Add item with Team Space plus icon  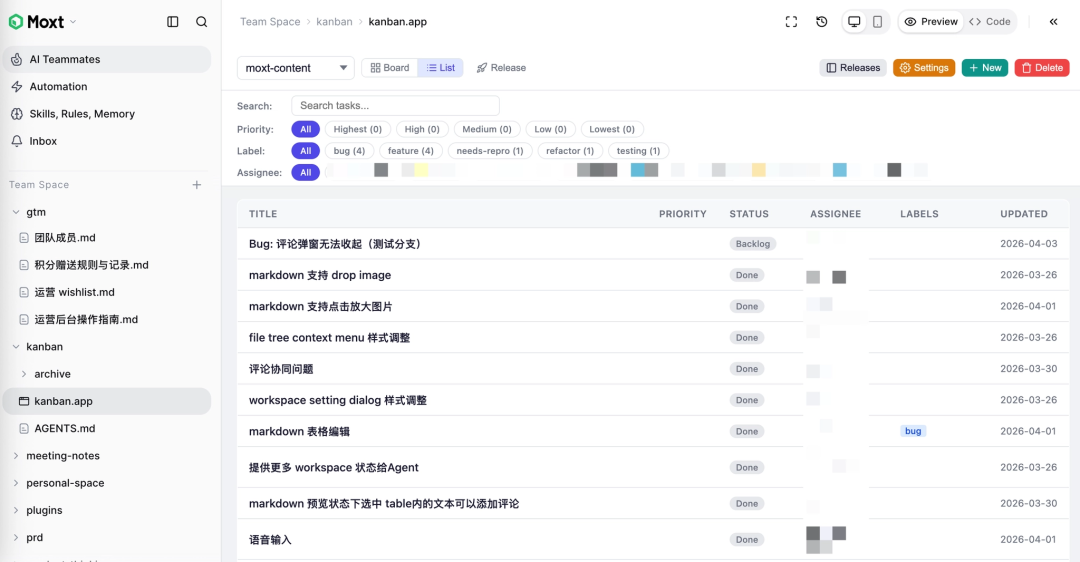pos(197,185)
